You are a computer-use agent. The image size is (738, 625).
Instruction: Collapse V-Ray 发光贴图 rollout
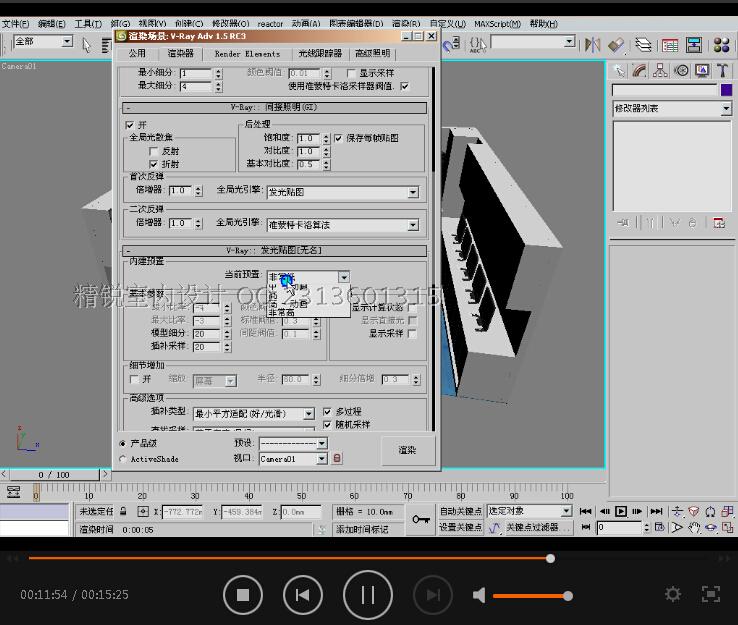274,251
